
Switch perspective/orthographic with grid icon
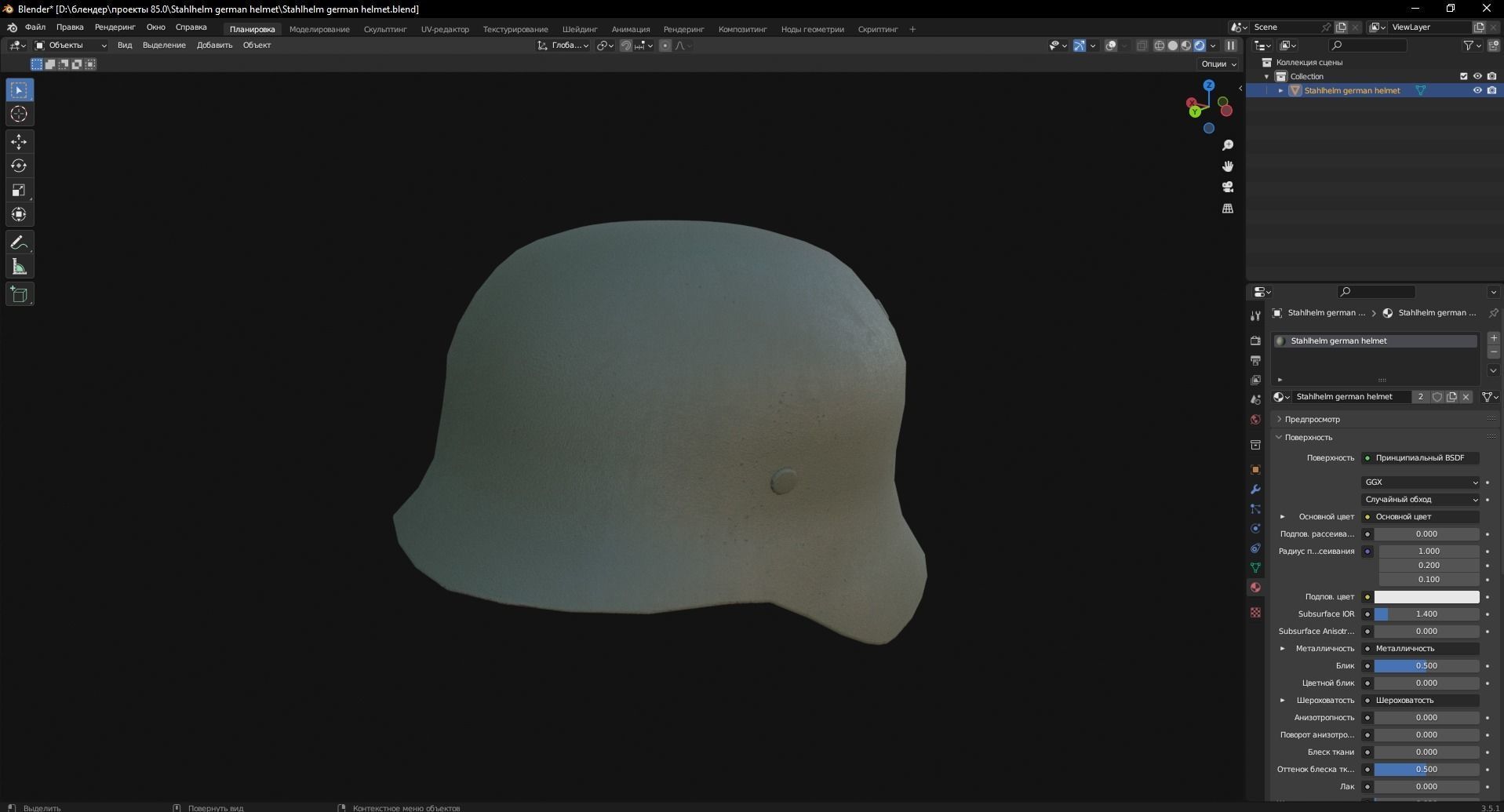pos(1228,208)
